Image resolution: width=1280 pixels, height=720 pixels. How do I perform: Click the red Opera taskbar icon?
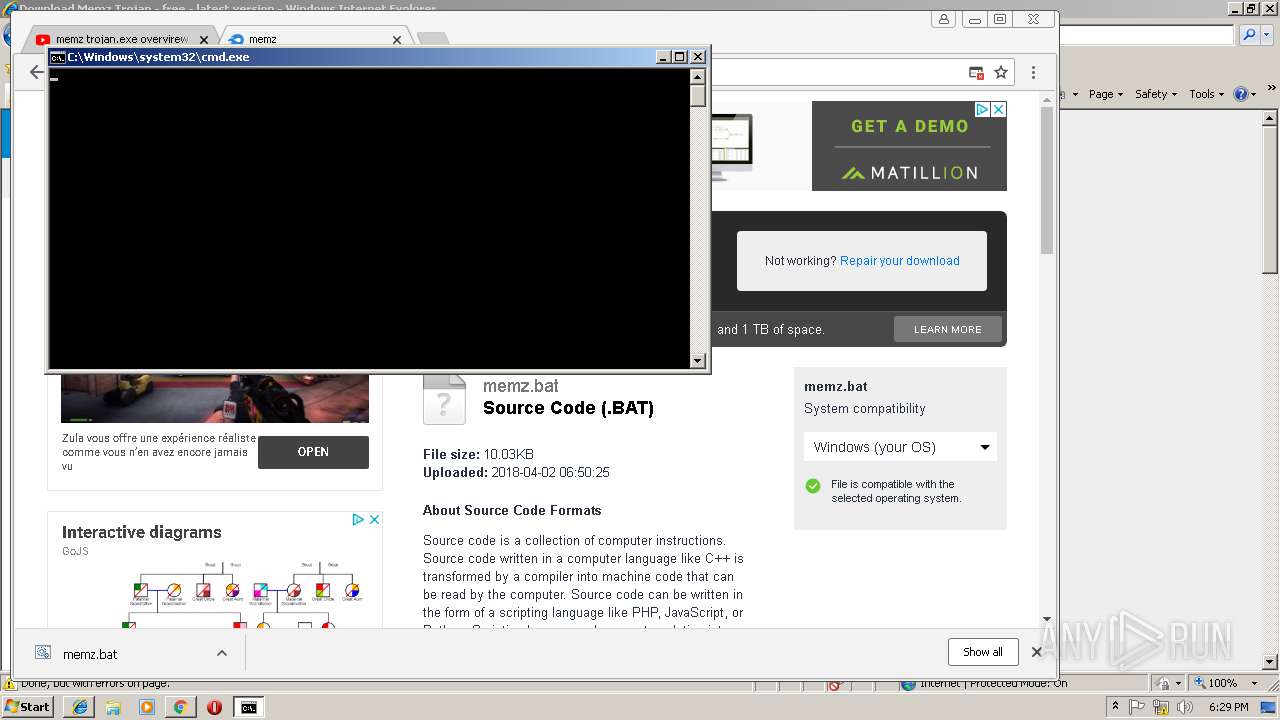[x=214, y=707]
